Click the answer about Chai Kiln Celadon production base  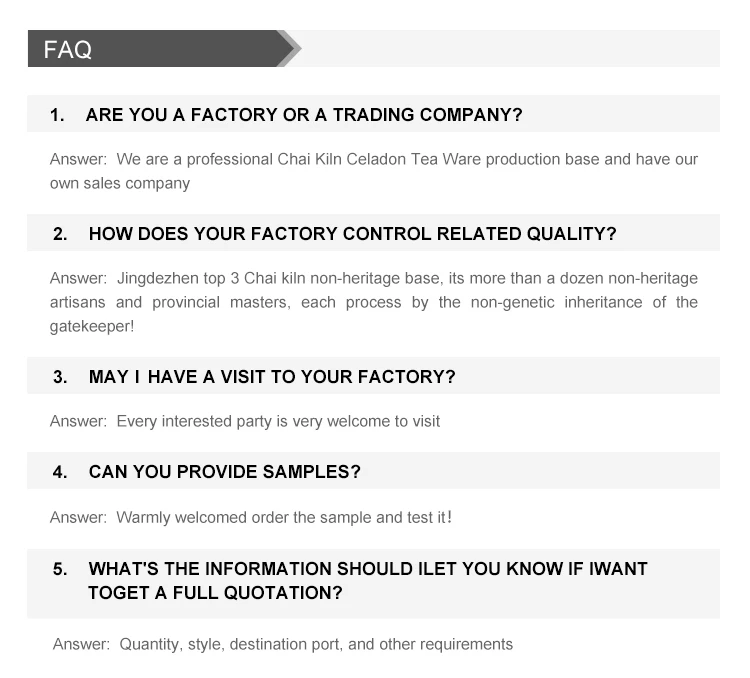pyautogui.click(x=374, y=171)
